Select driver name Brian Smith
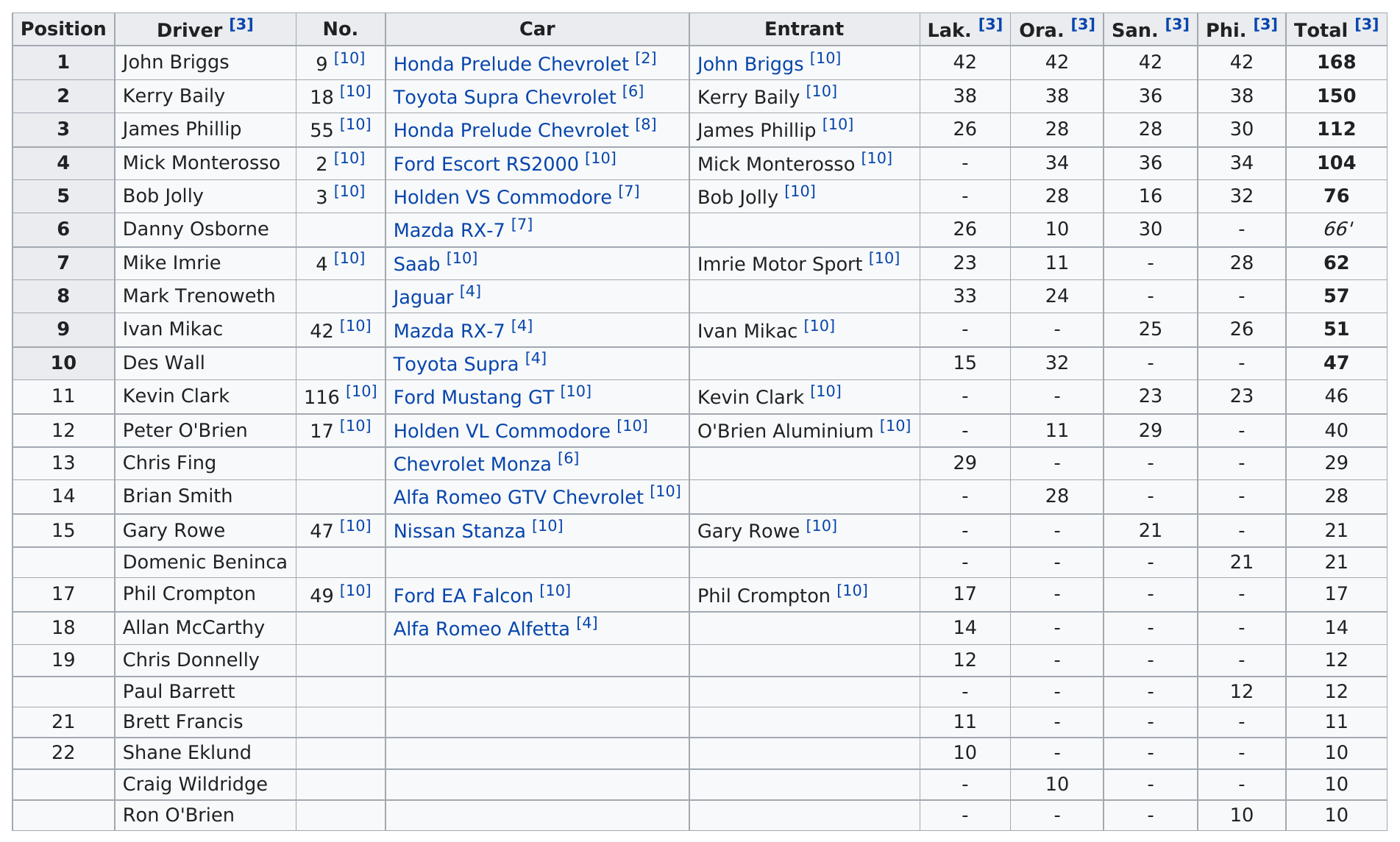The width and height of the screenshot is (1400, 842). coord(177,496)
